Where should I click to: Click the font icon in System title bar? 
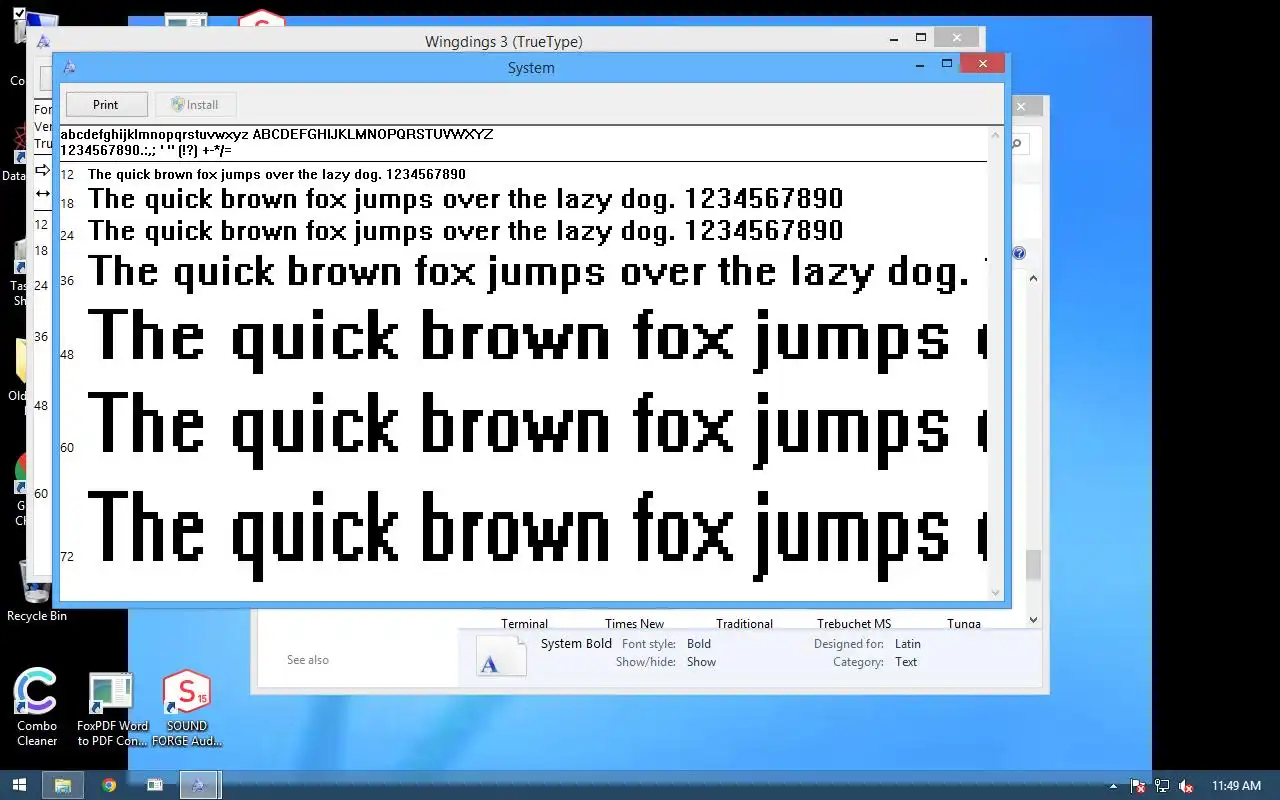pos(69,67)
